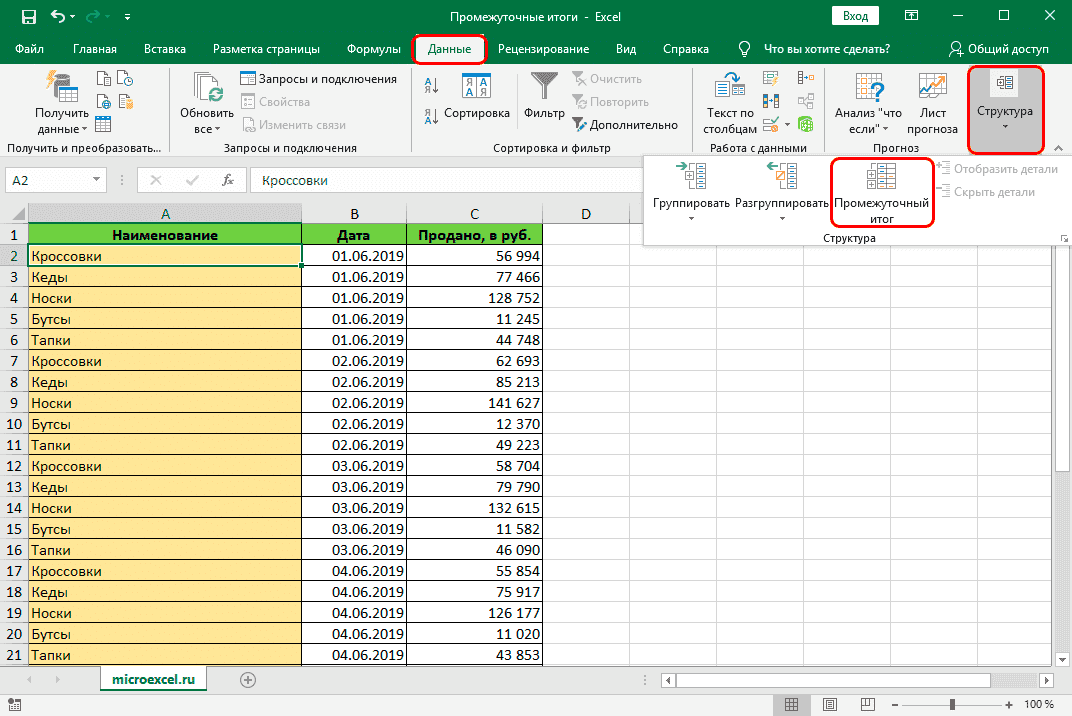Add a new sheet with plus icon
Screen dimensions: 1072x716
tap(248, 679)
